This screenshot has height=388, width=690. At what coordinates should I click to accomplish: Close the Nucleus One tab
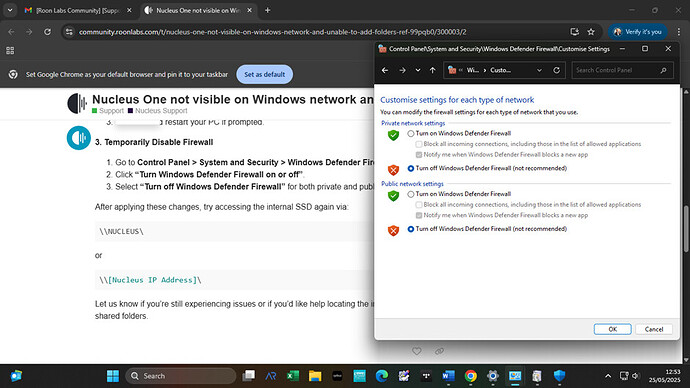point(249,10)
